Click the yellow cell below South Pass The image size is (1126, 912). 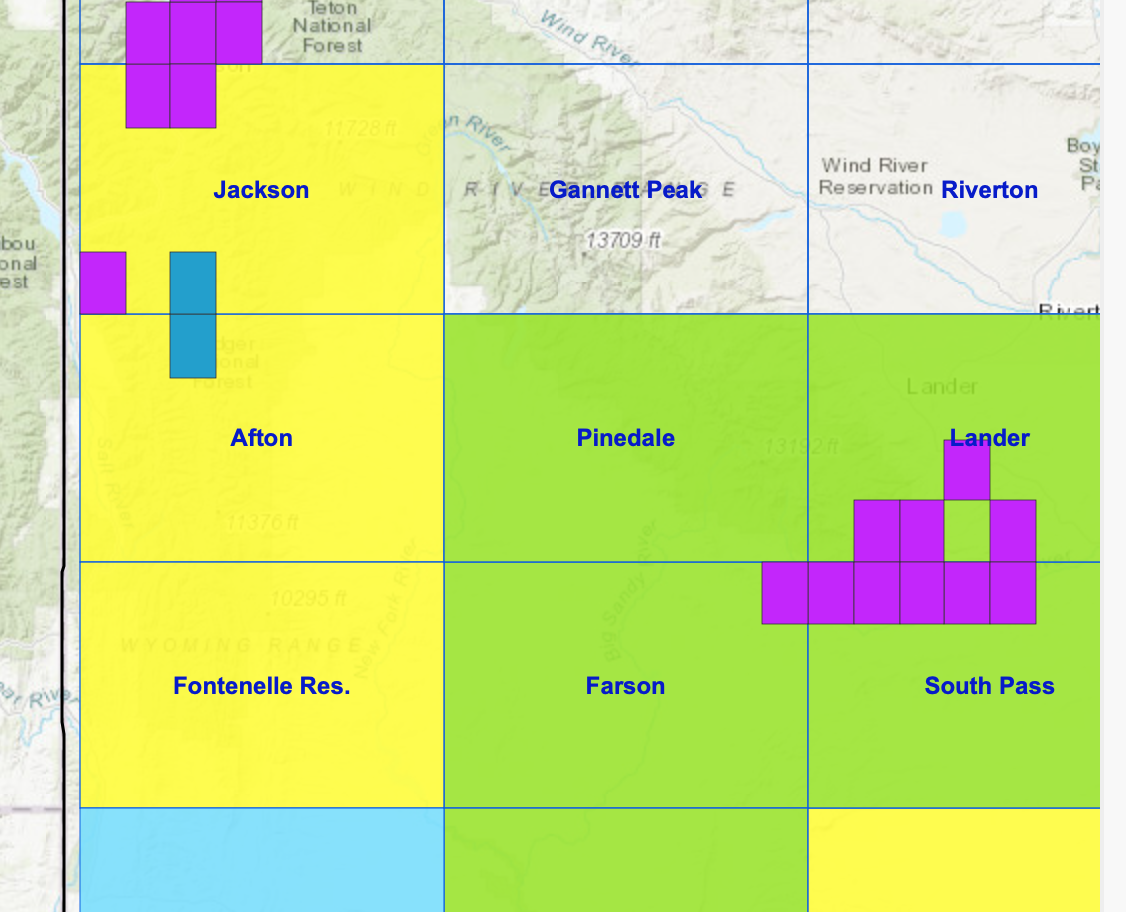[954, 859]
